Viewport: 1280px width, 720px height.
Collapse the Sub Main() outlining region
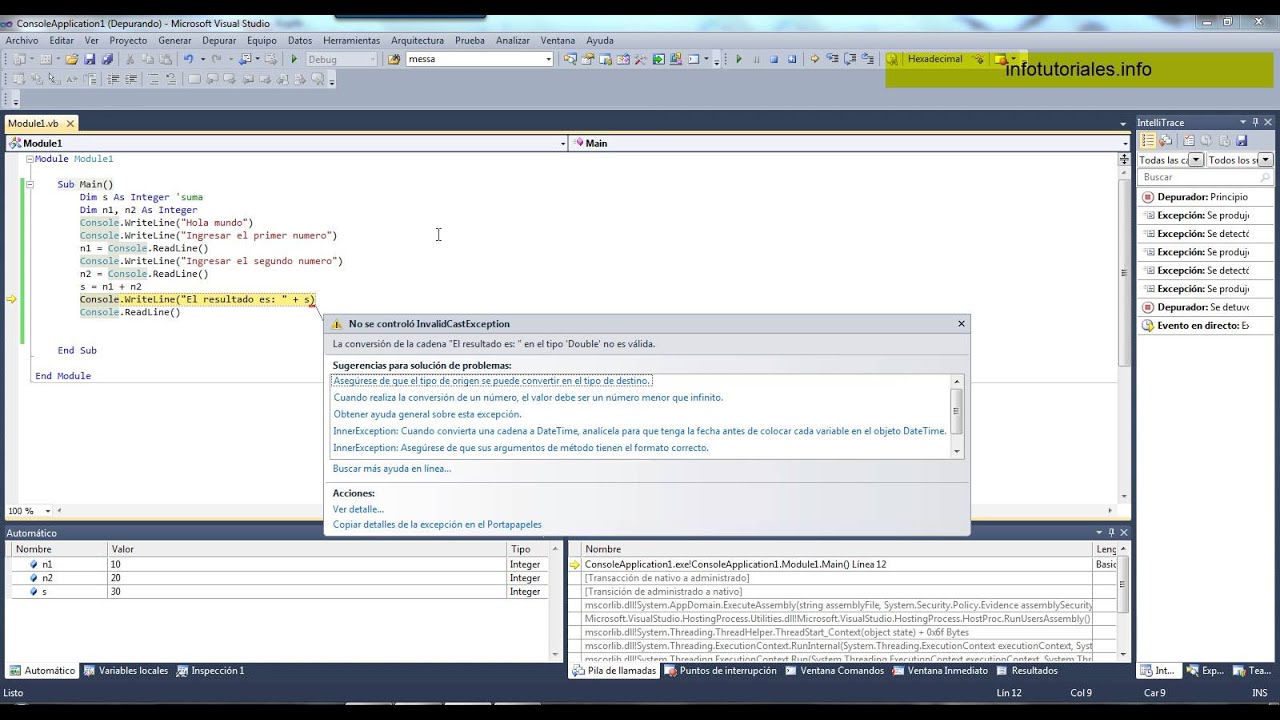click(30, 184)
